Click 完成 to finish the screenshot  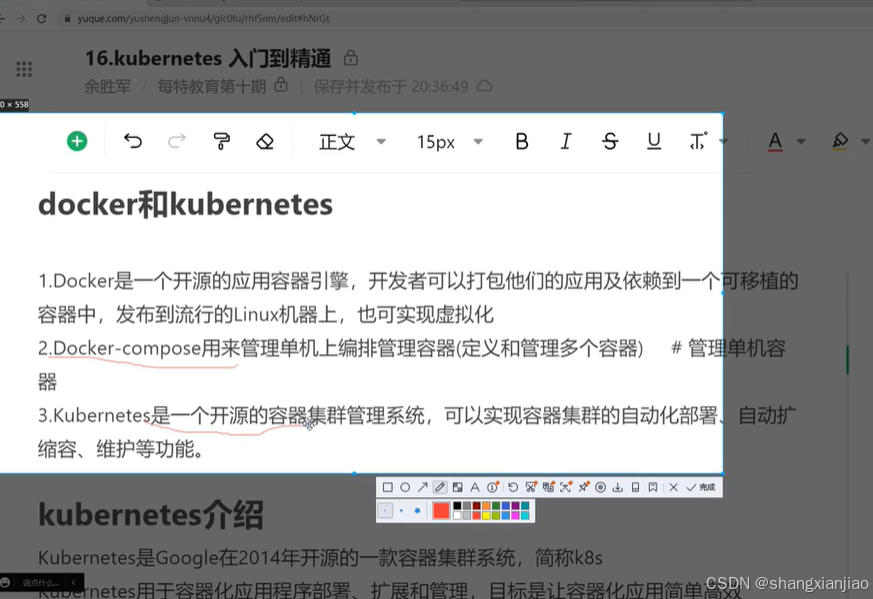coord(701,487)
